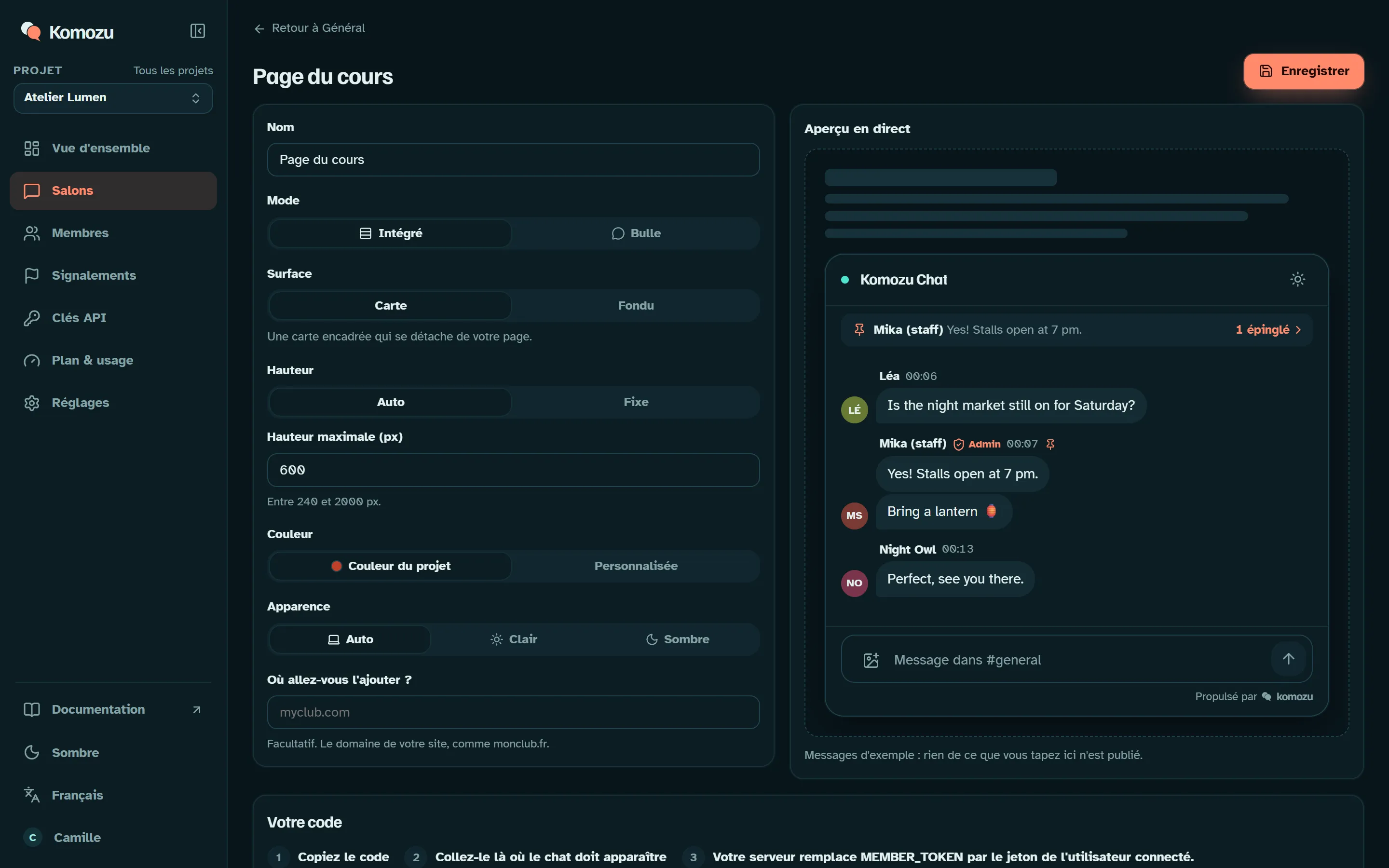Set appearance to Sombre in the form
1389x868 pixels.
point(677,639)
